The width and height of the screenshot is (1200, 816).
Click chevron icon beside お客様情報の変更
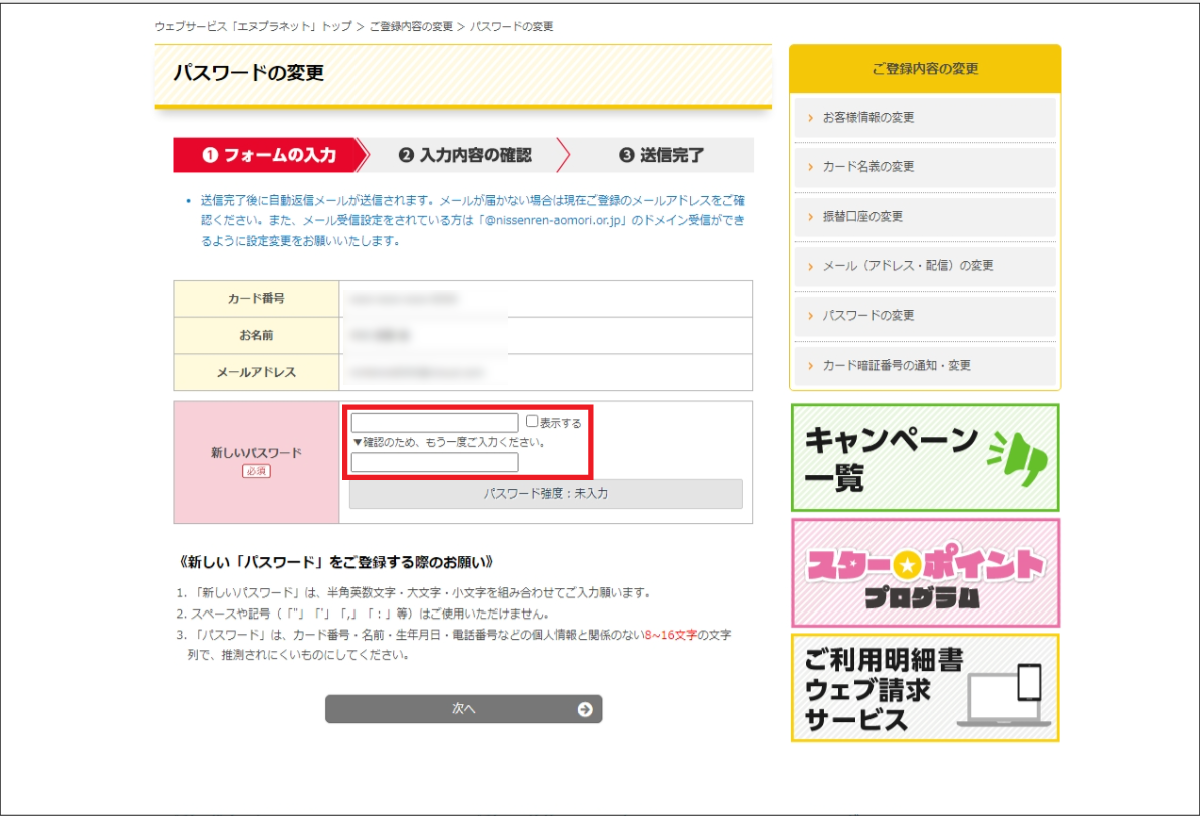tap(811, 118)
